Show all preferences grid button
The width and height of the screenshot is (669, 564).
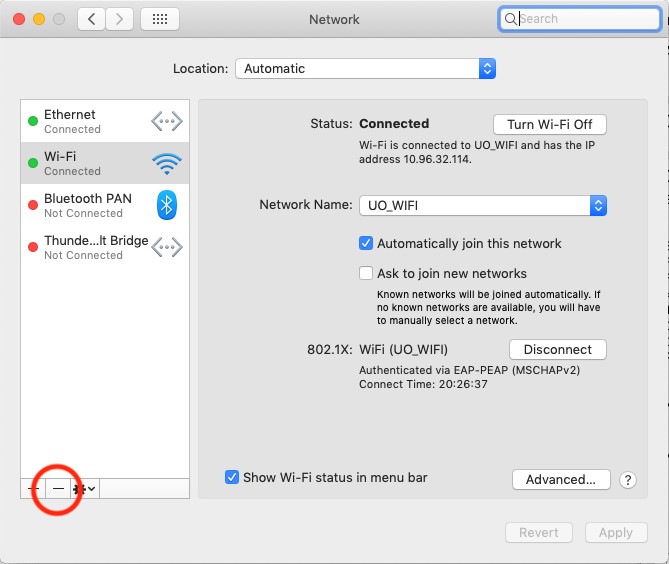[x=160, y=19]
